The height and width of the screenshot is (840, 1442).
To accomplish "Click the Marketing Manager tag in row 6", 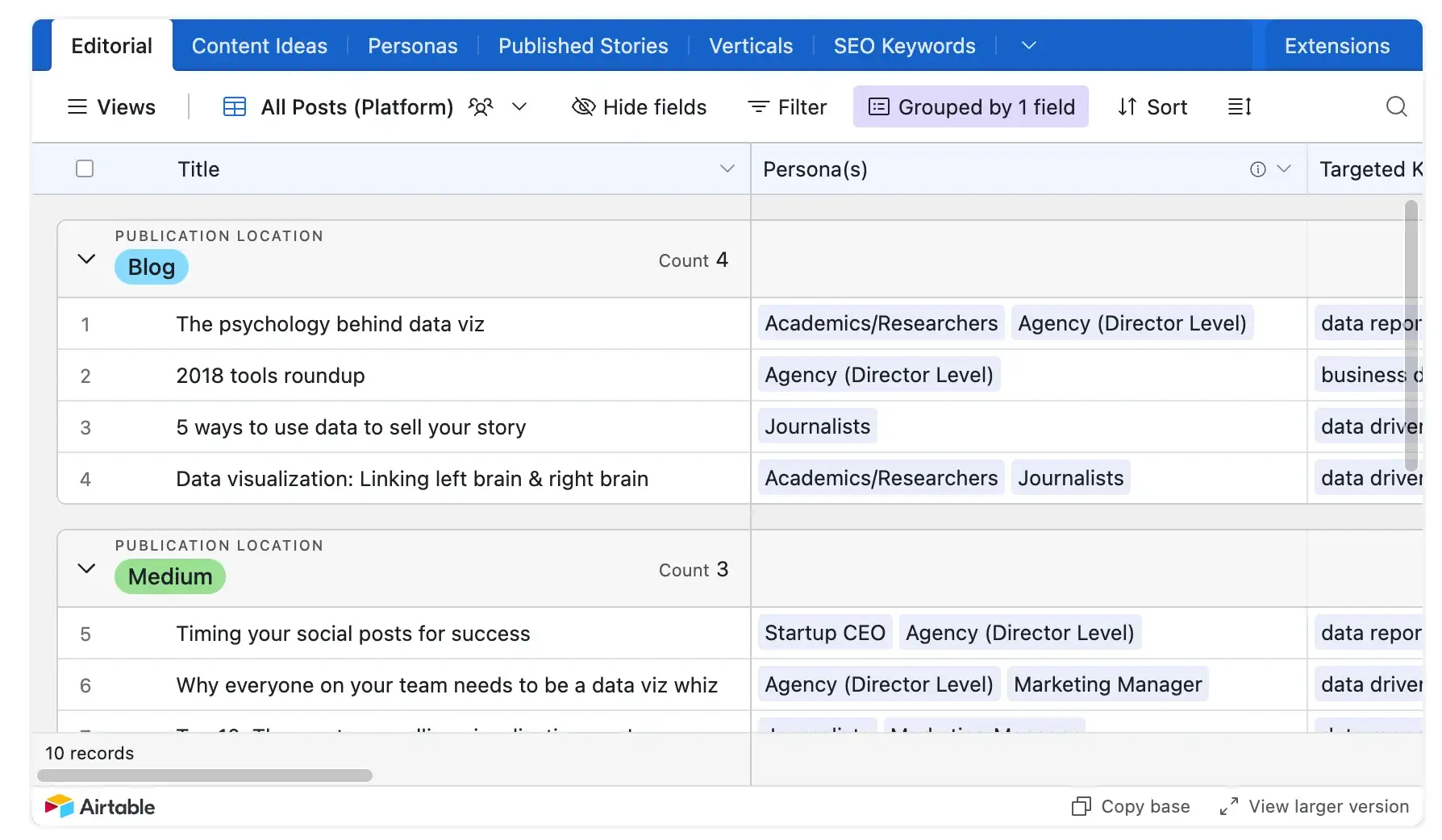I will tap(1108, 684).
